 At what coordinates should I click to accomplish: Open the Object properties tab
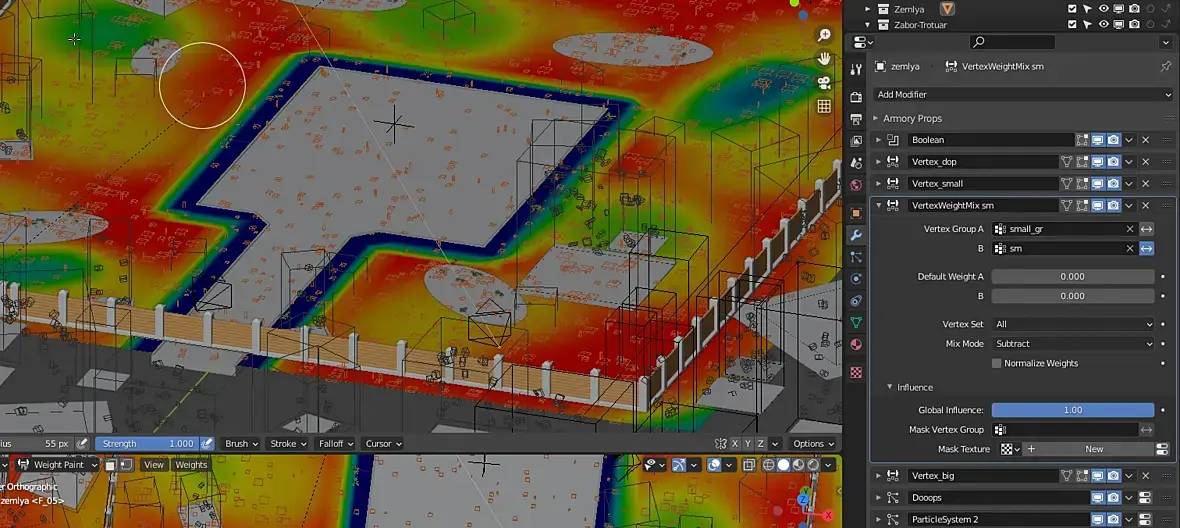[856, 214]
